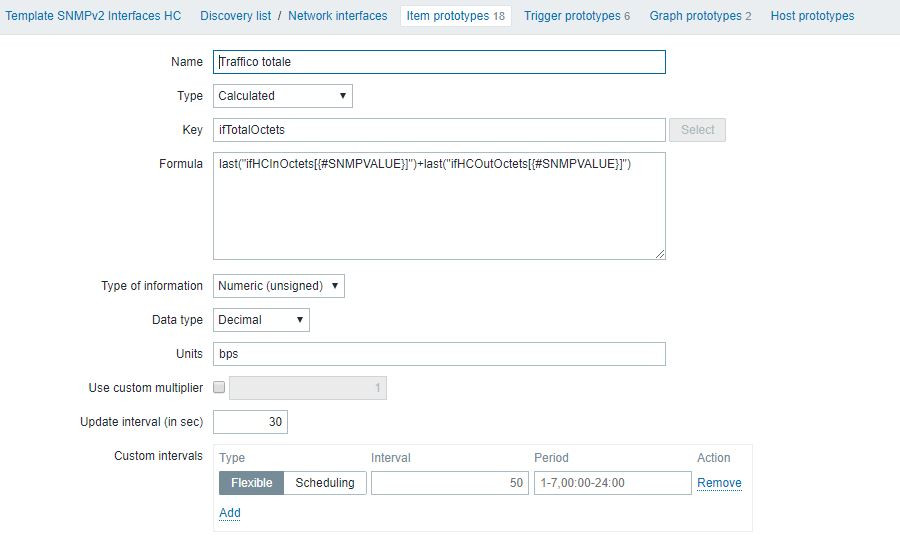The image size is (900, 540).
Task: Go to Discovery list link
Action: 236,16
